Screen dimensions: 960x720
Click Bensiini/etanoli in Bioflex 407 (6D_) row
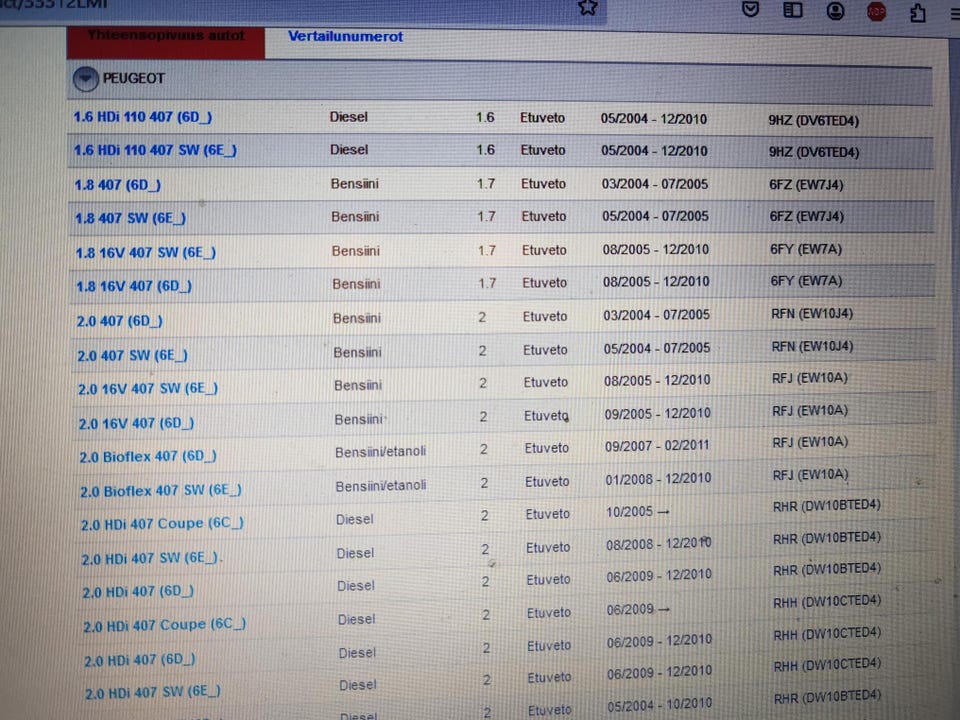380,452
